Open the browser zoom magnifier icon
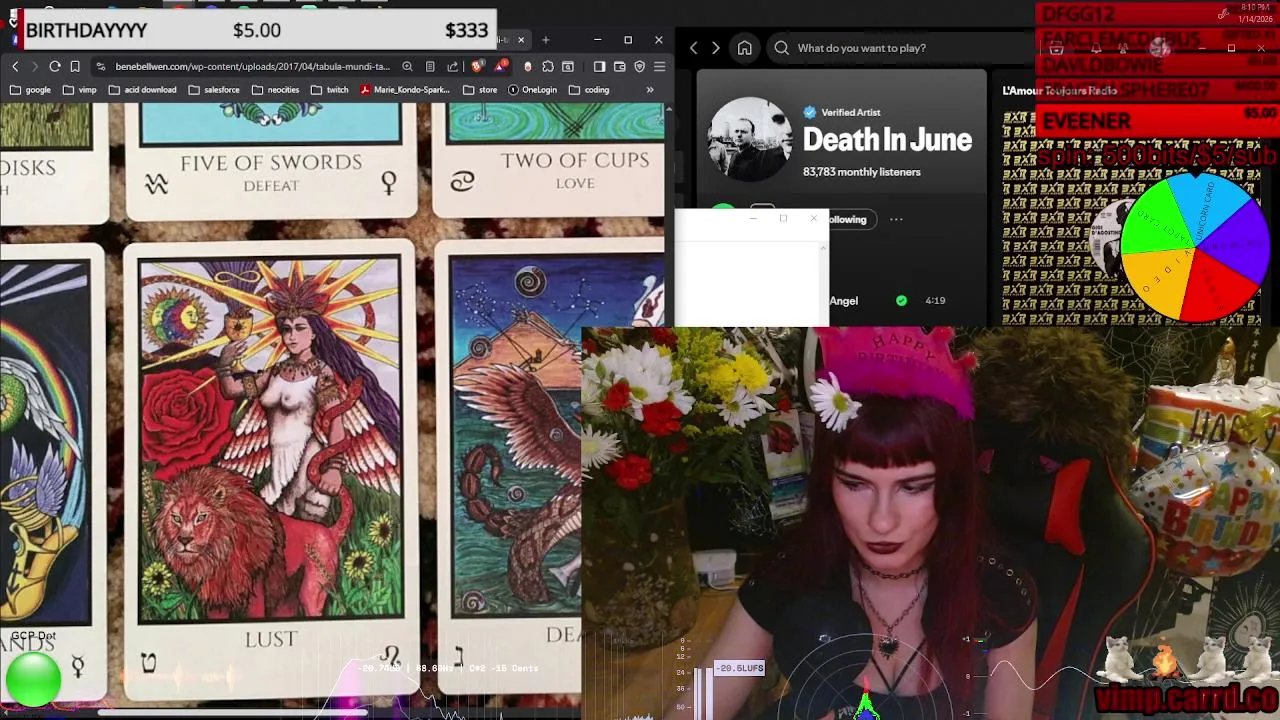 (x=407, y=66)
